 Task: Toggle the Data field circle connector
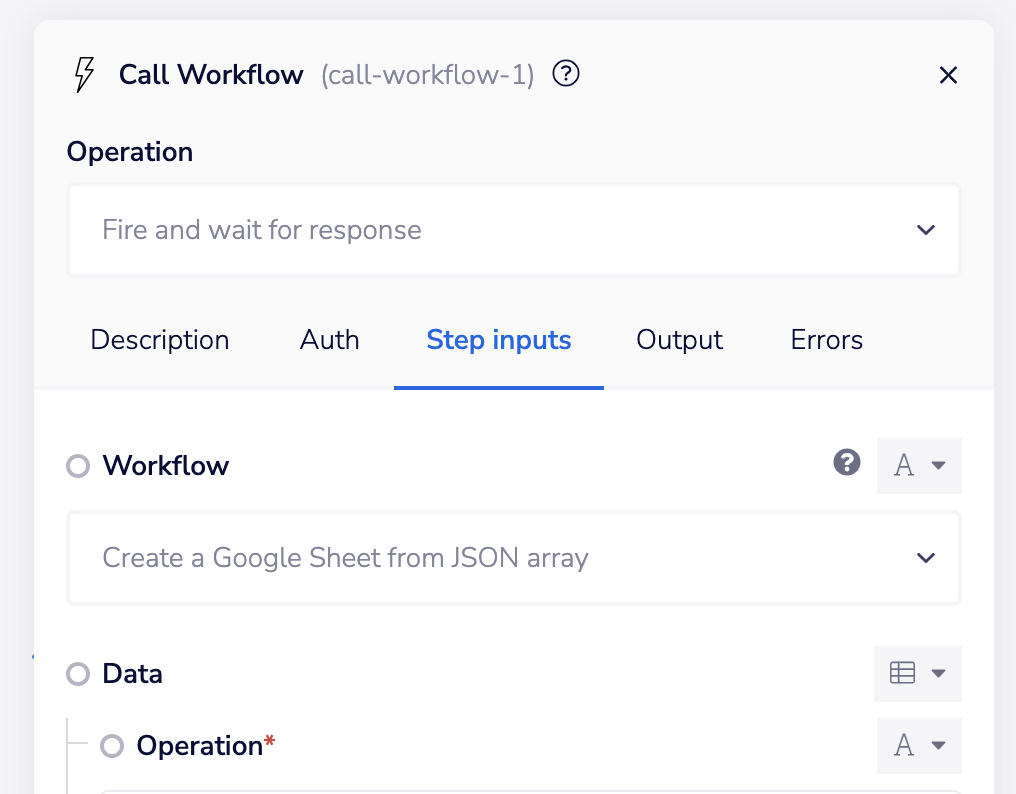(x=78, y=674)
